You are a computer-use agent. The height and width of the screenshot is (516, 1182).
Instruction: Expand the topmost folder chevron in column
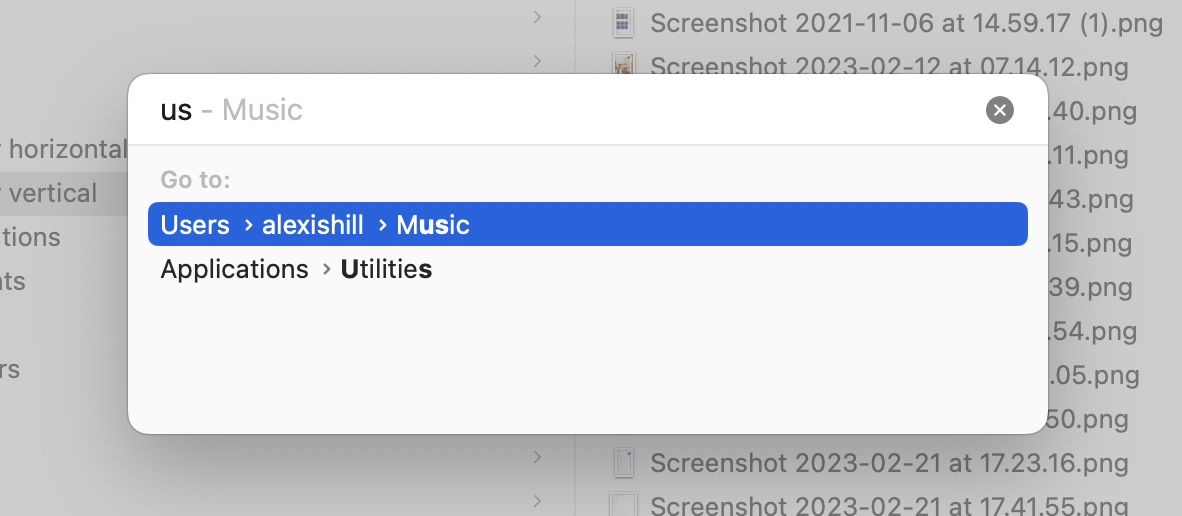(537, 16)
